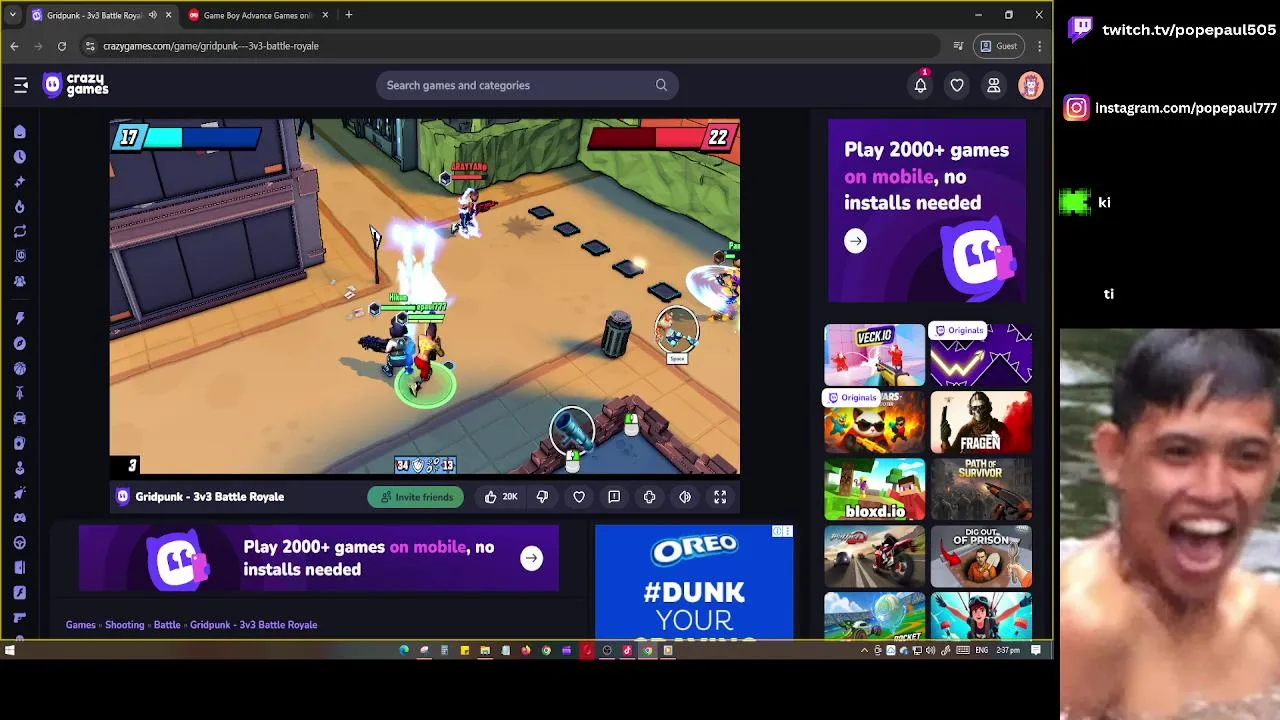Show hidden system tray icons chevron
Image resolution: width=1280 pixels, height=720 pixels.
[x=864, y=650]
